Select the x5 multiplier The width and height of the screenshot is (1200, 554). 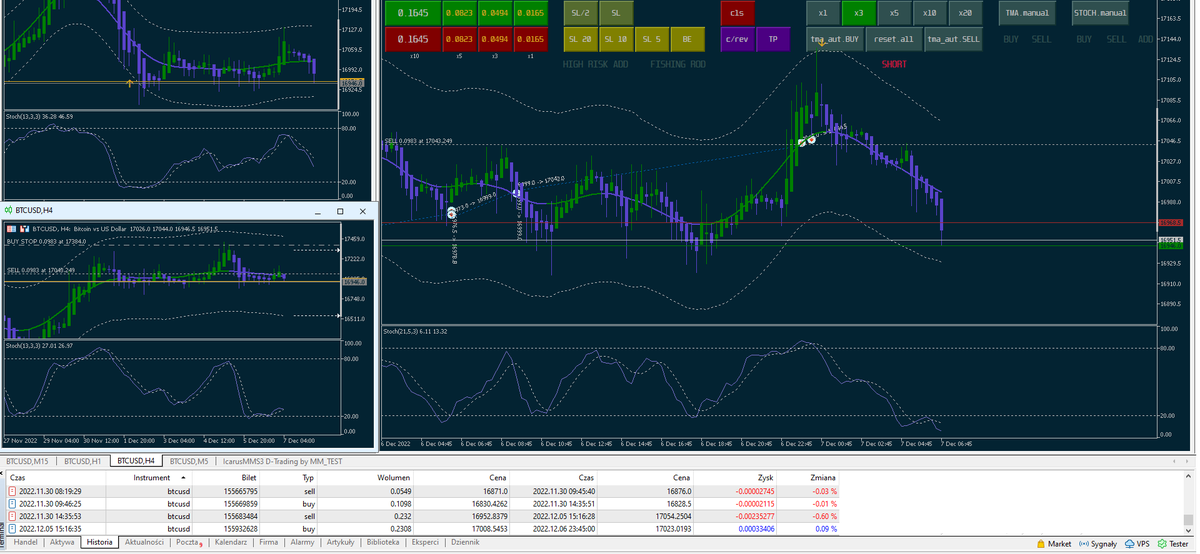(894, 13)
